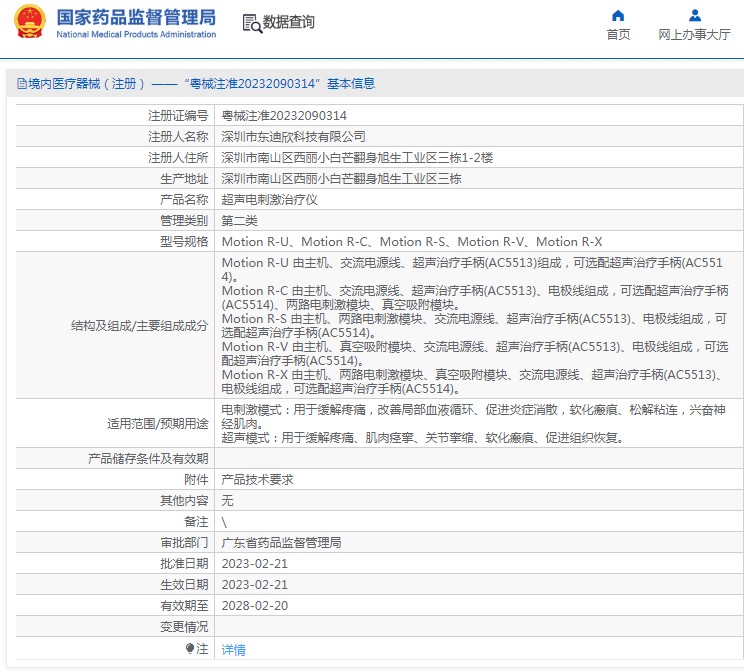Click the product name 超声电刺激治疗仪

click(x=269, y=199)
